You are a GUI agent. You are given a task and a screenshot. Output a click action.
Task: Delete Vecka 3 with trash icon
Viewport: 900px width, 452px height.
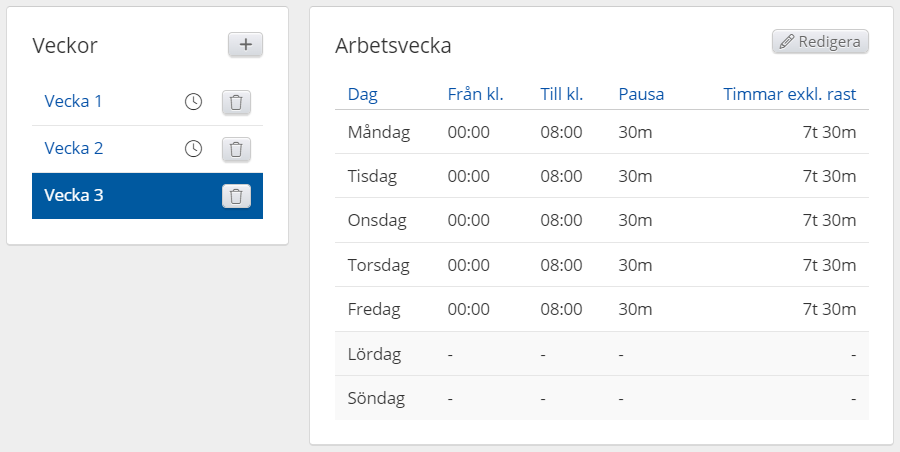pyautogui.click(x=236, y=196)
